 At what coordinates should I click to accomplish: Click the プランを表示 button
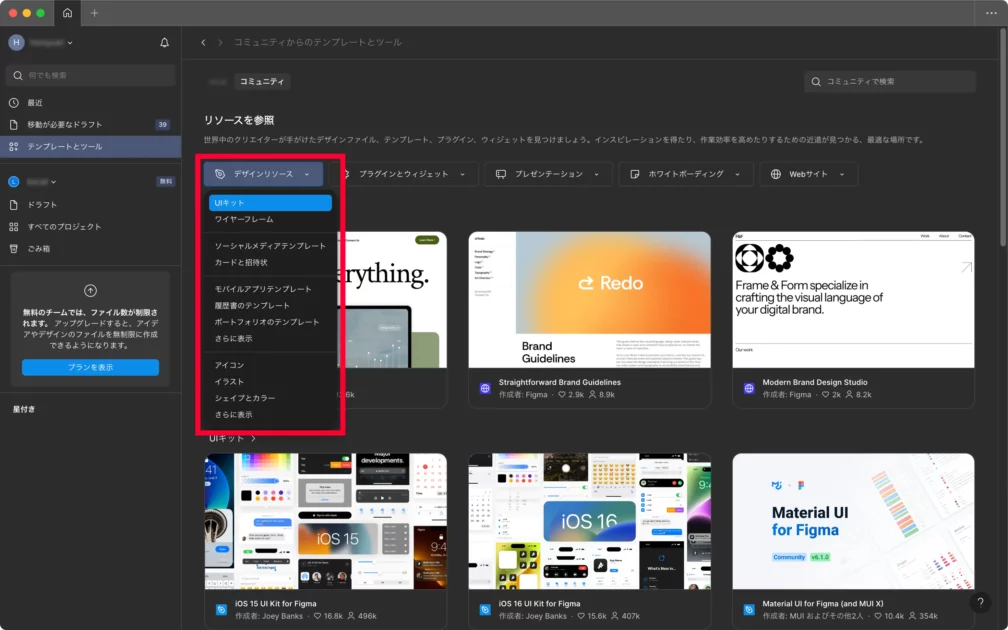click(90, 367)
